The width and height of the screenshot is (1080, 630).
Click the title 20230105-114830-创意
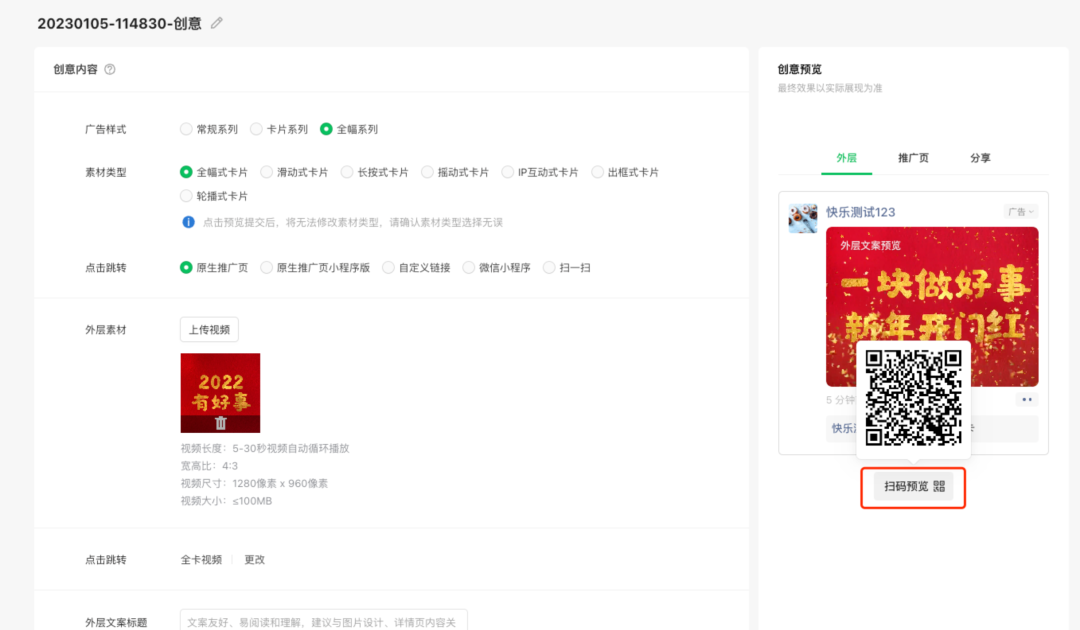click(119, 23)
